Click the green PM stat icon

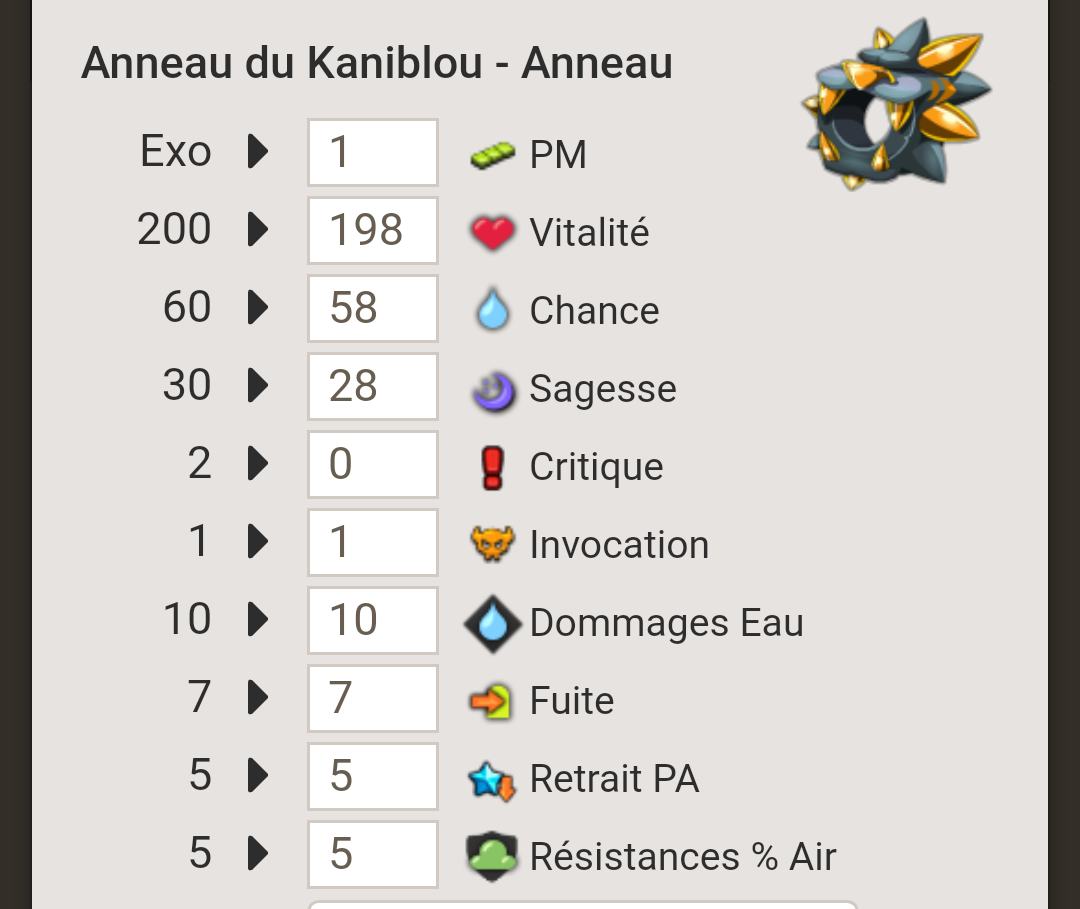492,154
